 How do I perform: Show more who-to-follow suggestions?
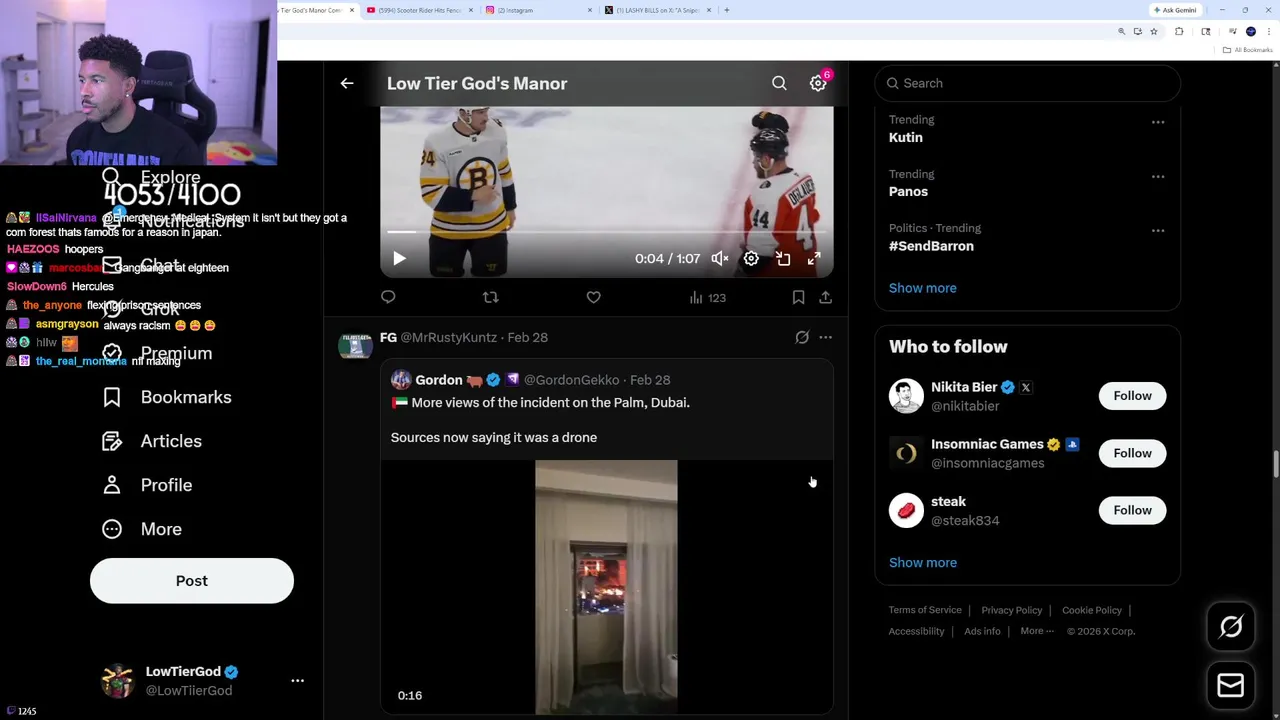[x=922, y=562]
